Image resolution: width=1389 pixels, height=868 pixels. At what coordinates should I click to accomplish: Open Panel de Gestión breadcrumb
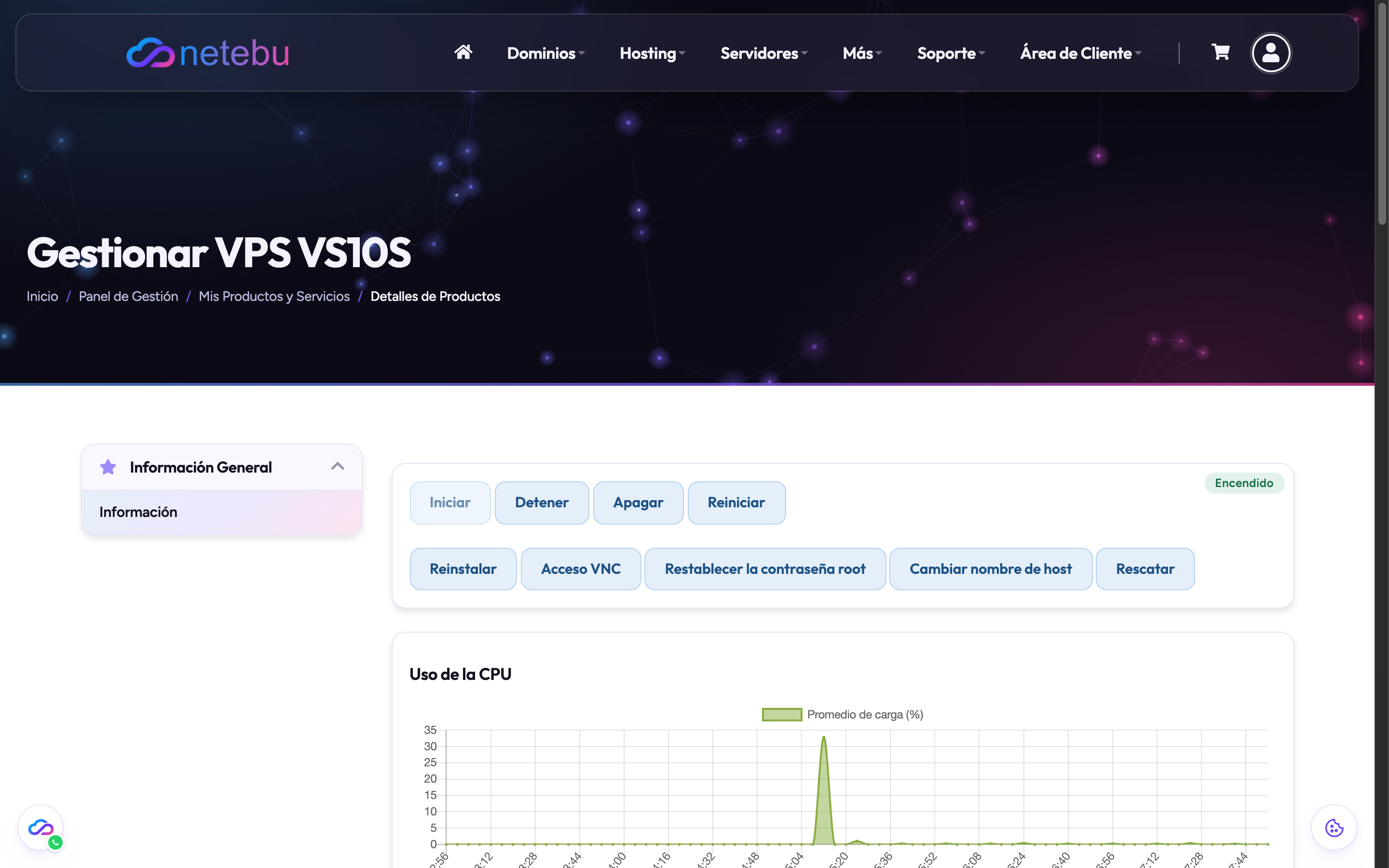pos(129,296)
